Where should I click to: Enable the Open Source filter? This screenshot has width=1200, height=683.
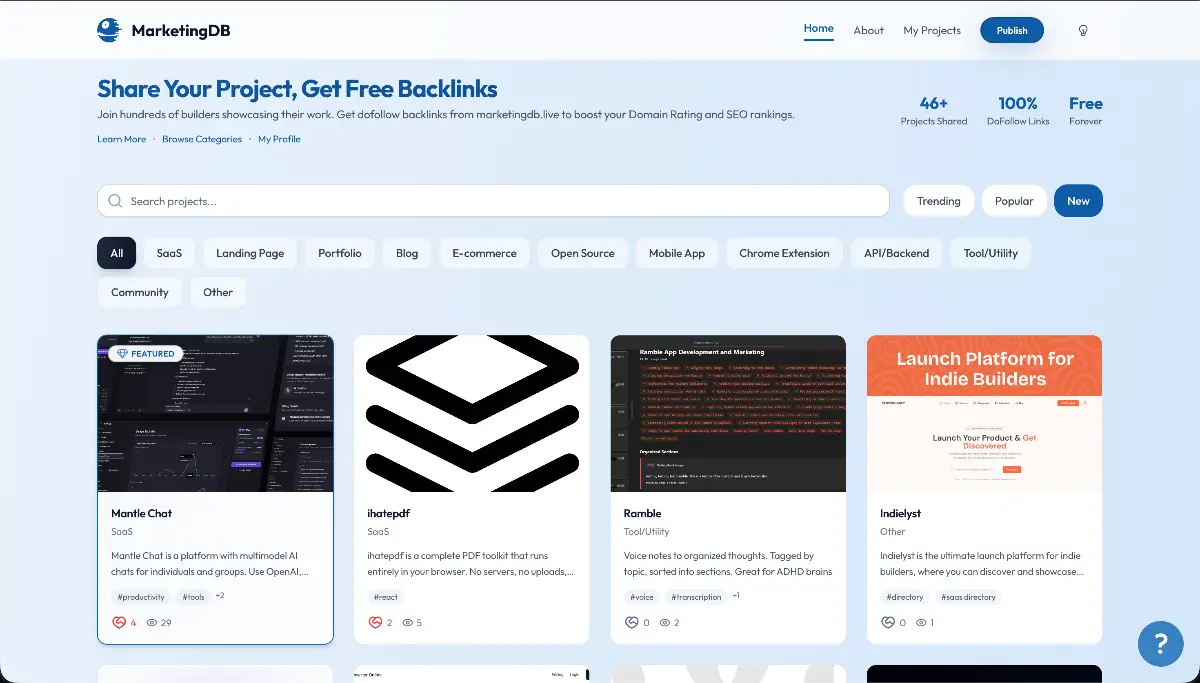click(x=583, y=253)
